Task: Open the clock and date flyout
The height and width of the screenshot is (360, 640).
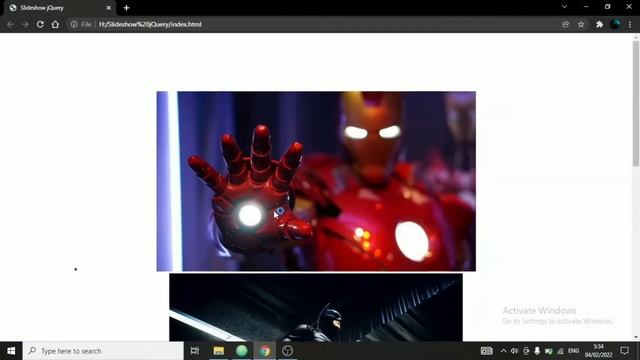Action: 598,351
